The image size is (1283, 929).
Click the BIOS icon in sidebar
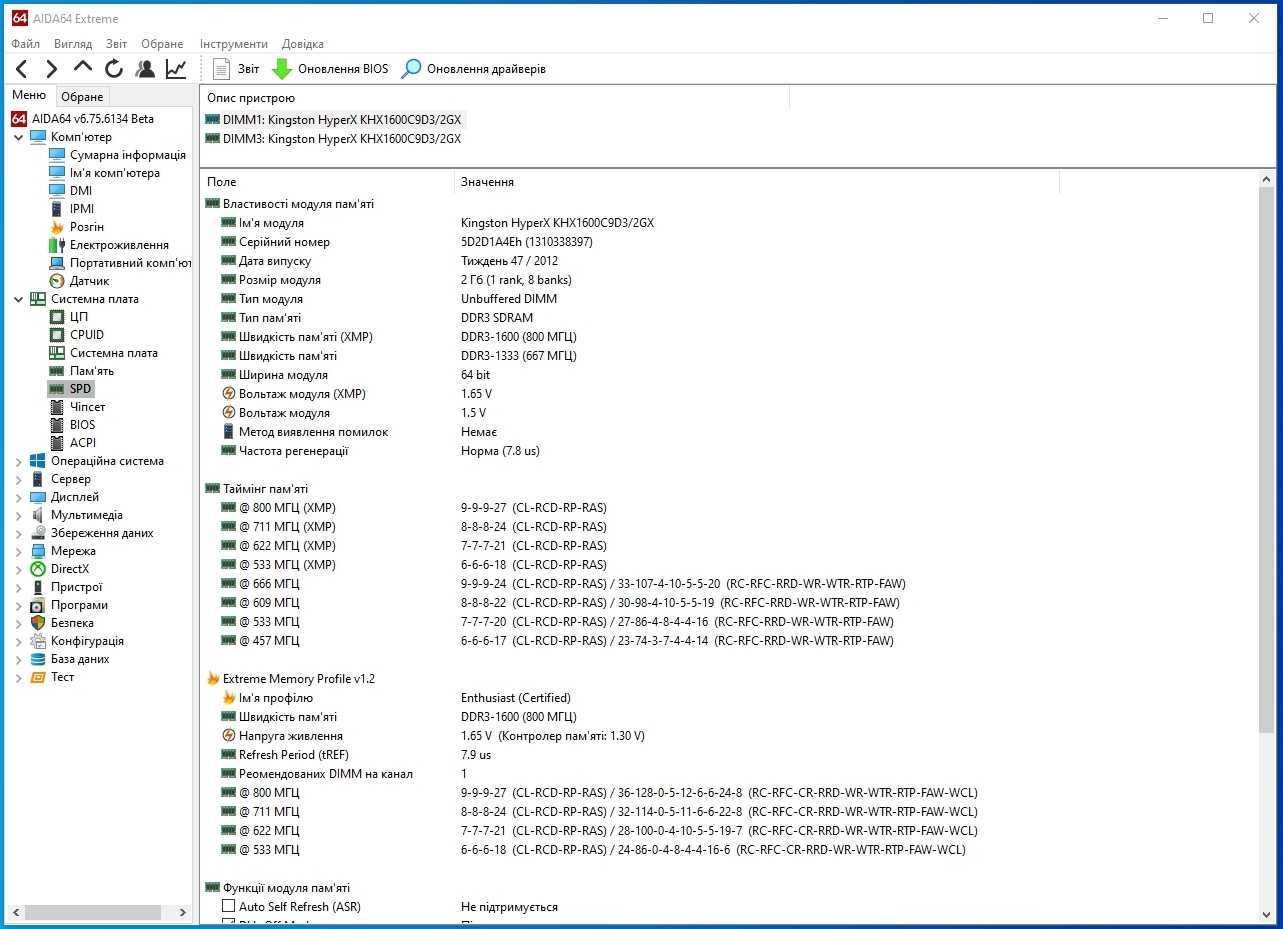coord(57,425)
